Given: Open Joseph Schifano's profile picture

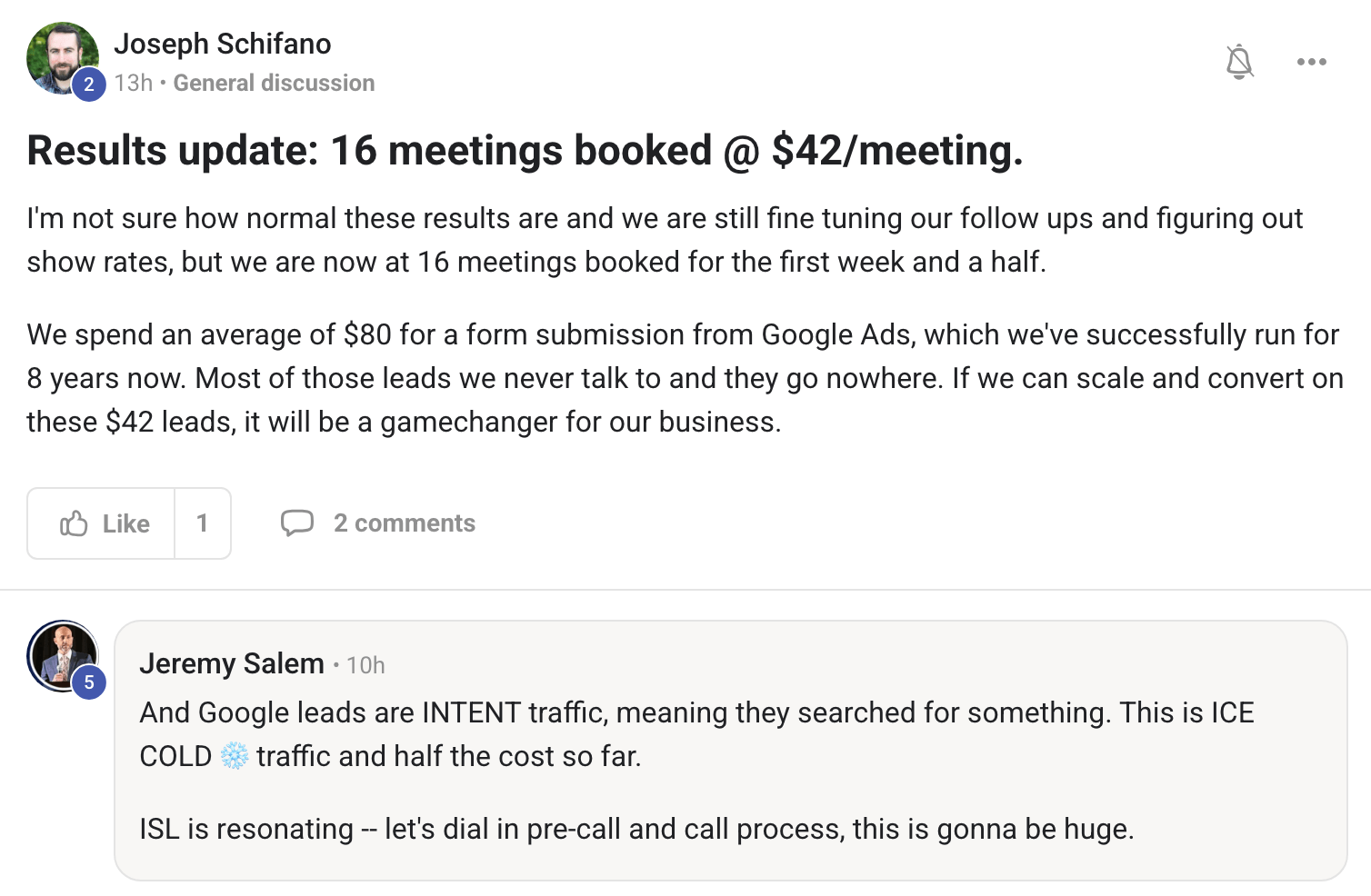Looking at the screenshot, I should (58, 55).
